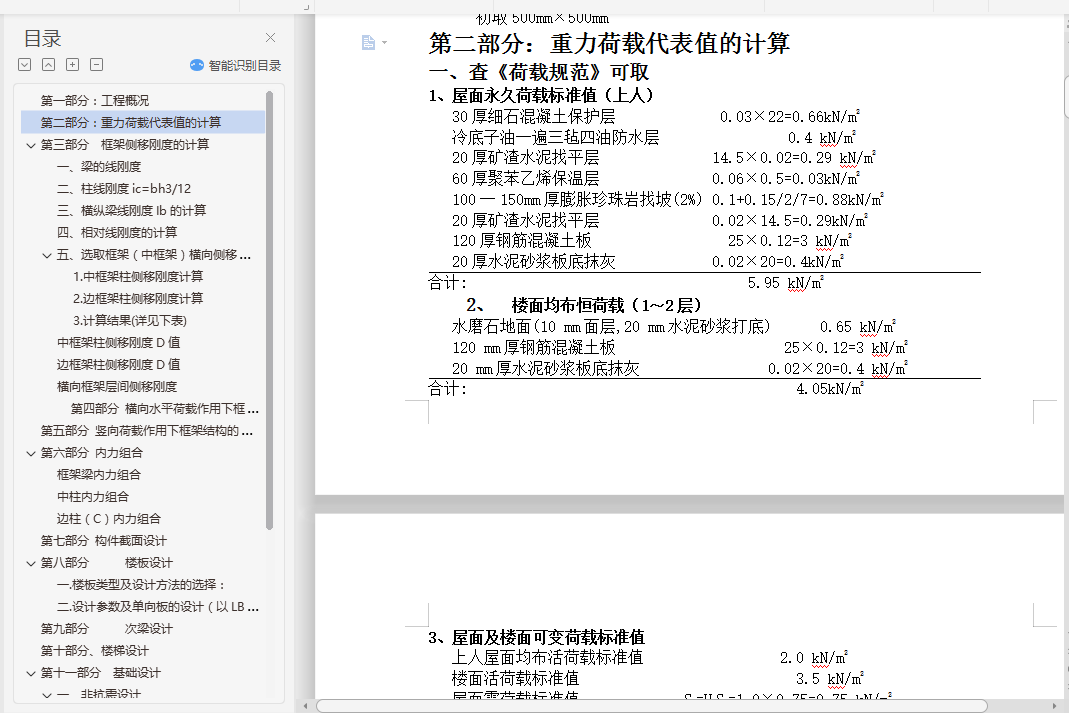
Task: Click the line 120 厚钢筋混凝土板
Action: [522, 241]
